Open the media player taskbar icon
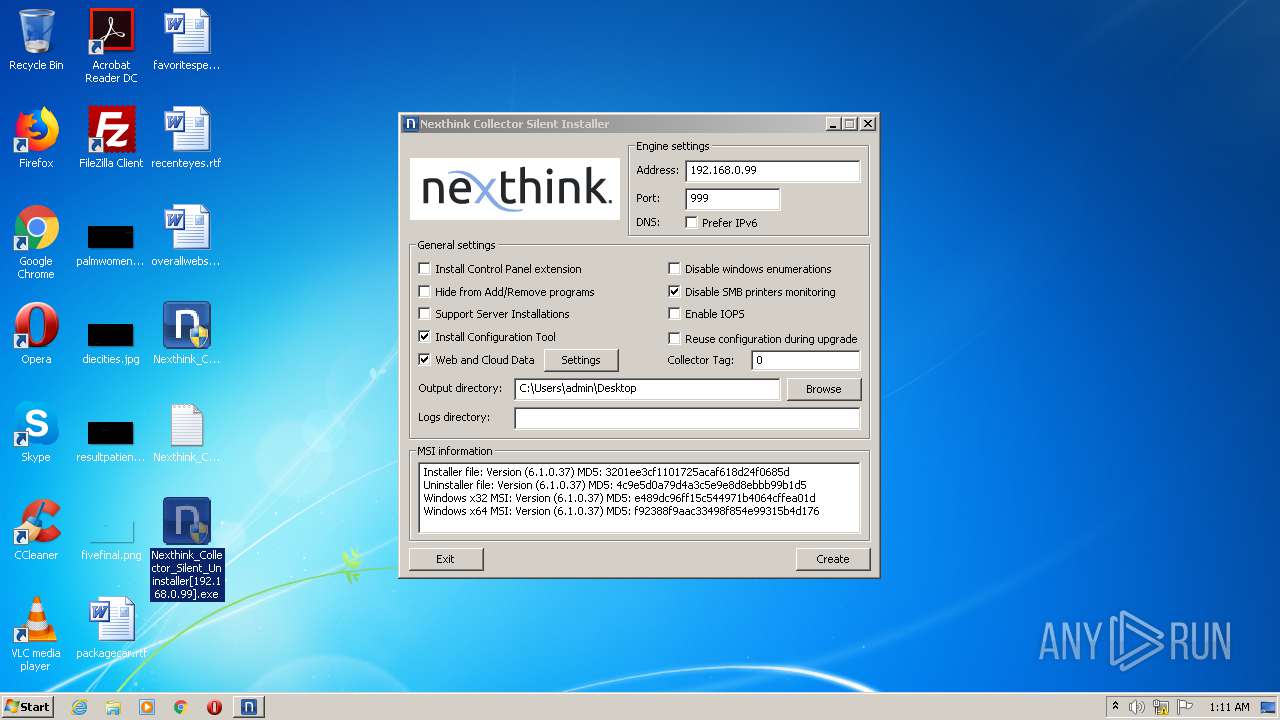Screen dimensions: 1280x720 [147, 707]
